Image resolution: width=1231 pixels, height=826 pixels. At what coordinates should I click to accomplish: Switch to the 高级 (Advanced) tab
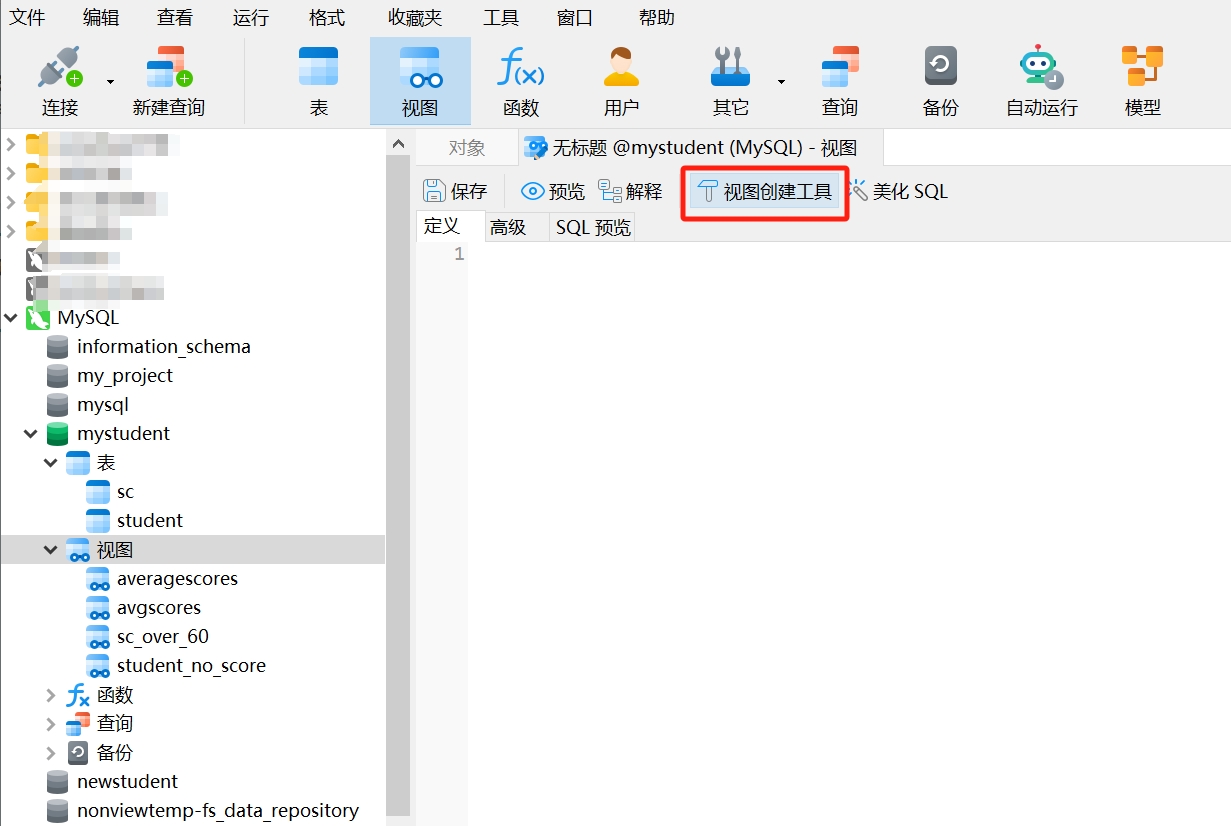pyautogui.click(x=508, y=227)
